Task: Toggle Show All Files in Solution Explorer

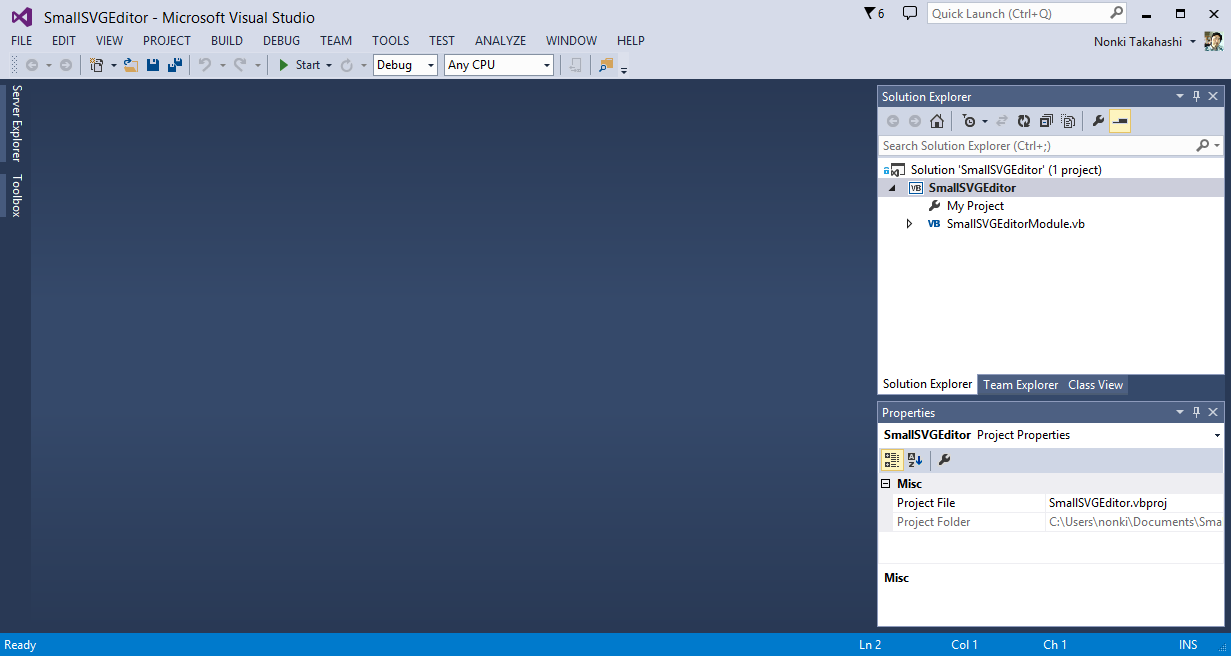Action: (x=1068, y=121)
